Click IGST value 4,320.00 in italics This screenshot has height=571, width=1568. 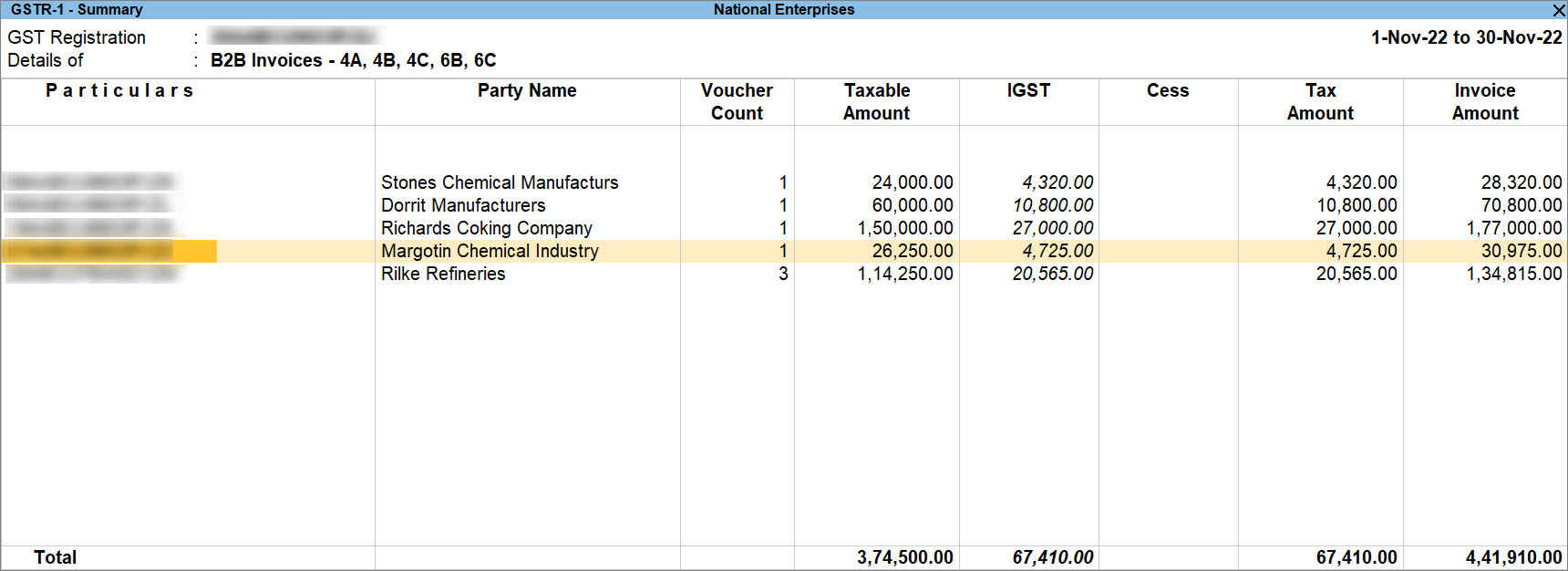(x=1057, y=182)
